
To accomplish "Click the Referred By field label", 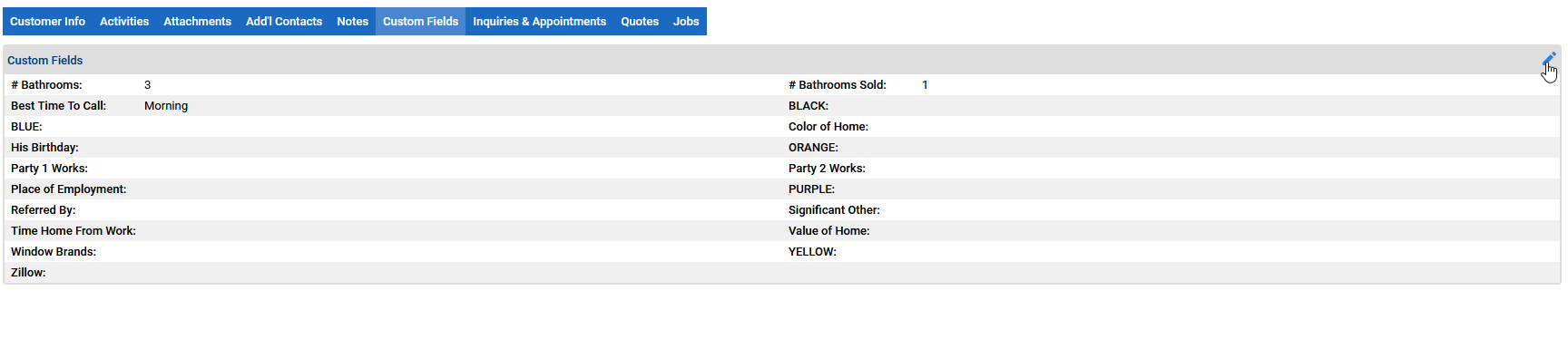I will point(44,210).
